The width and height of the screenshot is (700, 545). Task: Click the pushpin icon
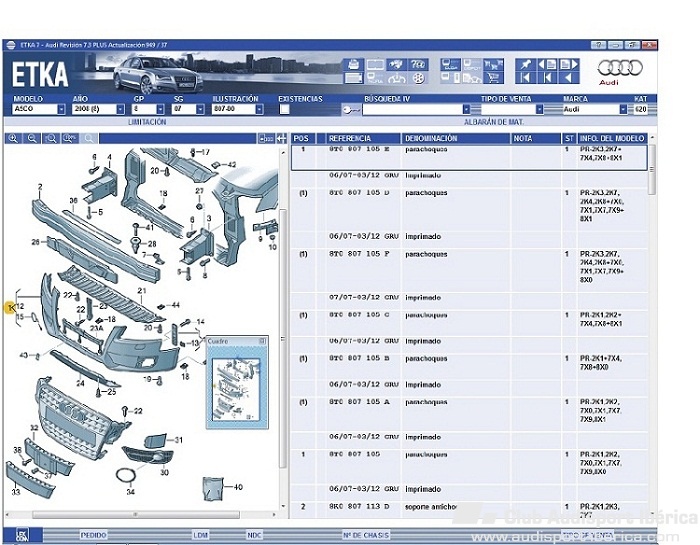pos(525,64)
